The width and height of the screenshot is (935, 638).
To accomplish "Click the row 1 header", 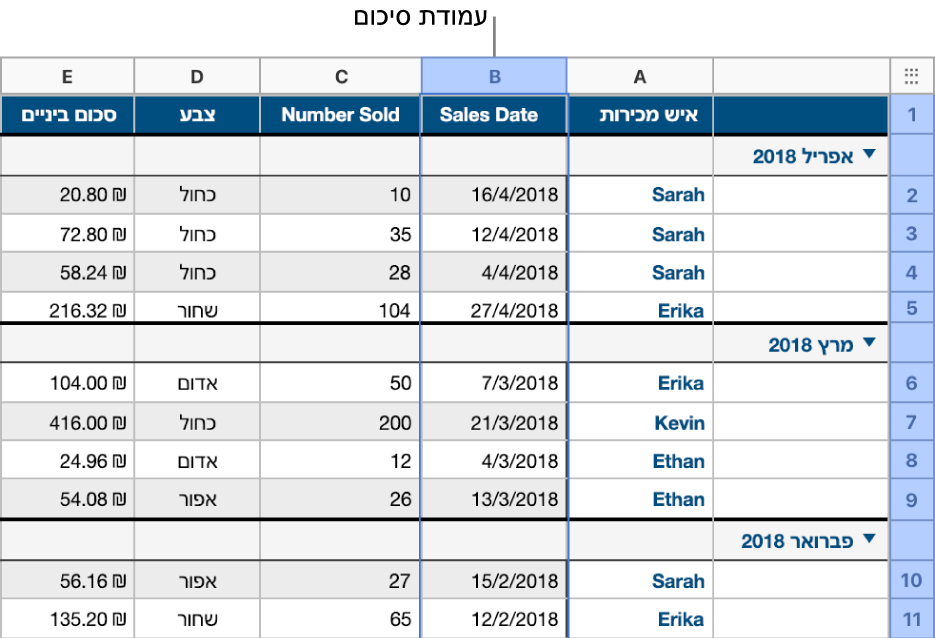I will (x=911, y=115).
